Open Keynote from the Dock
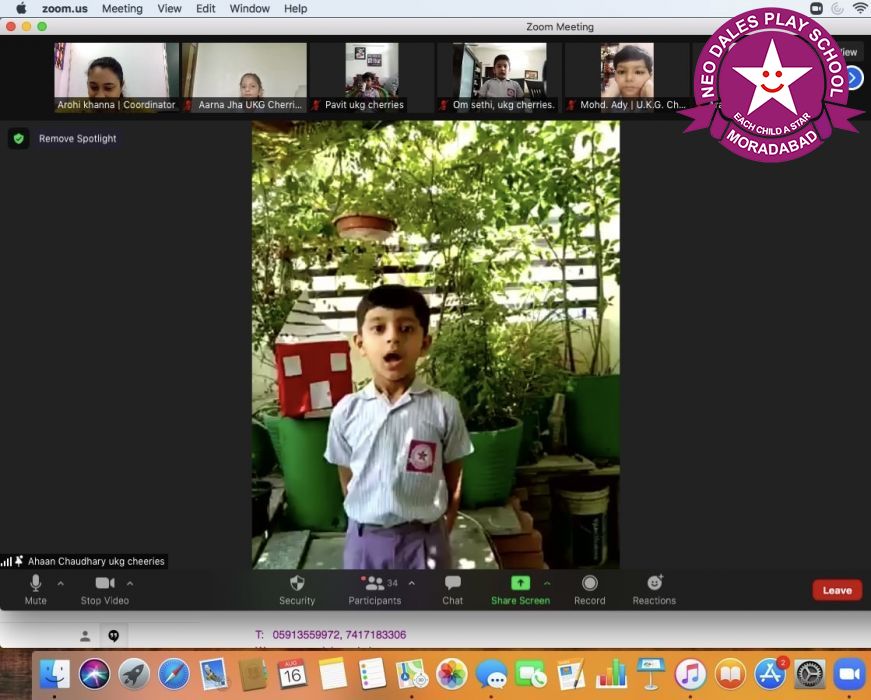The width and height of the screenshot is (871, 700). (650, 674)
